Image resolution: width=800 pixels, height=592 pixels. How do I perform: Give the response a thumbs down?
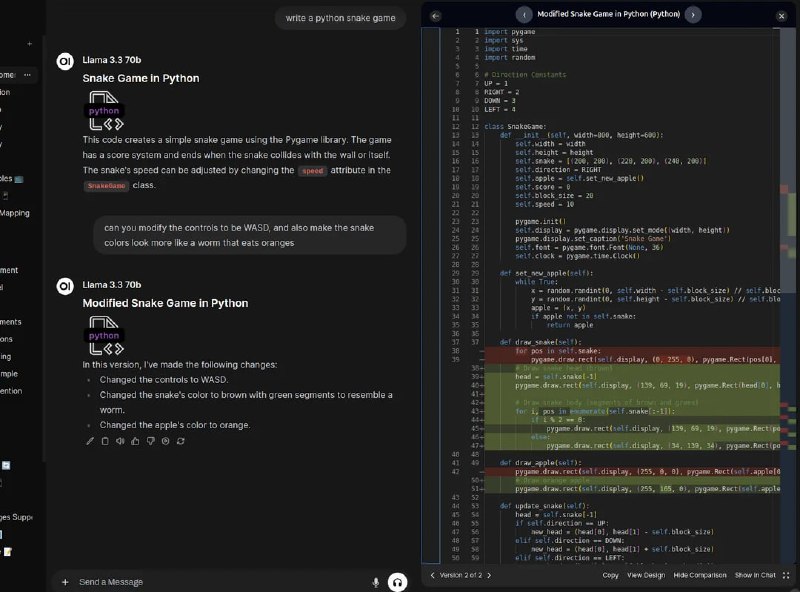click(151, 441)
